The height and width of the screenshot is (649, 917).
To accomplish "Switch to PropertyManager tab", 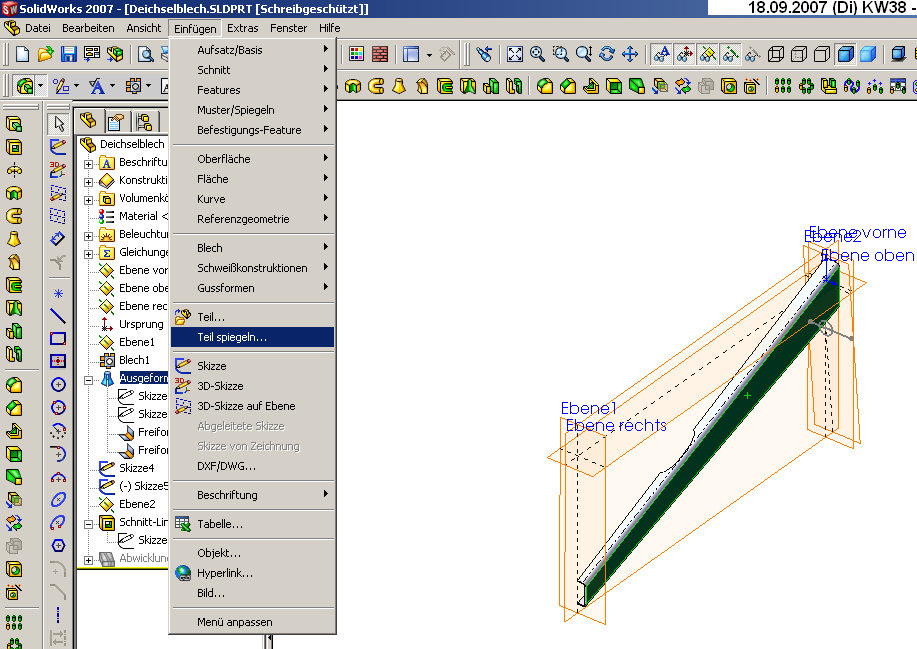I will 116,122.
